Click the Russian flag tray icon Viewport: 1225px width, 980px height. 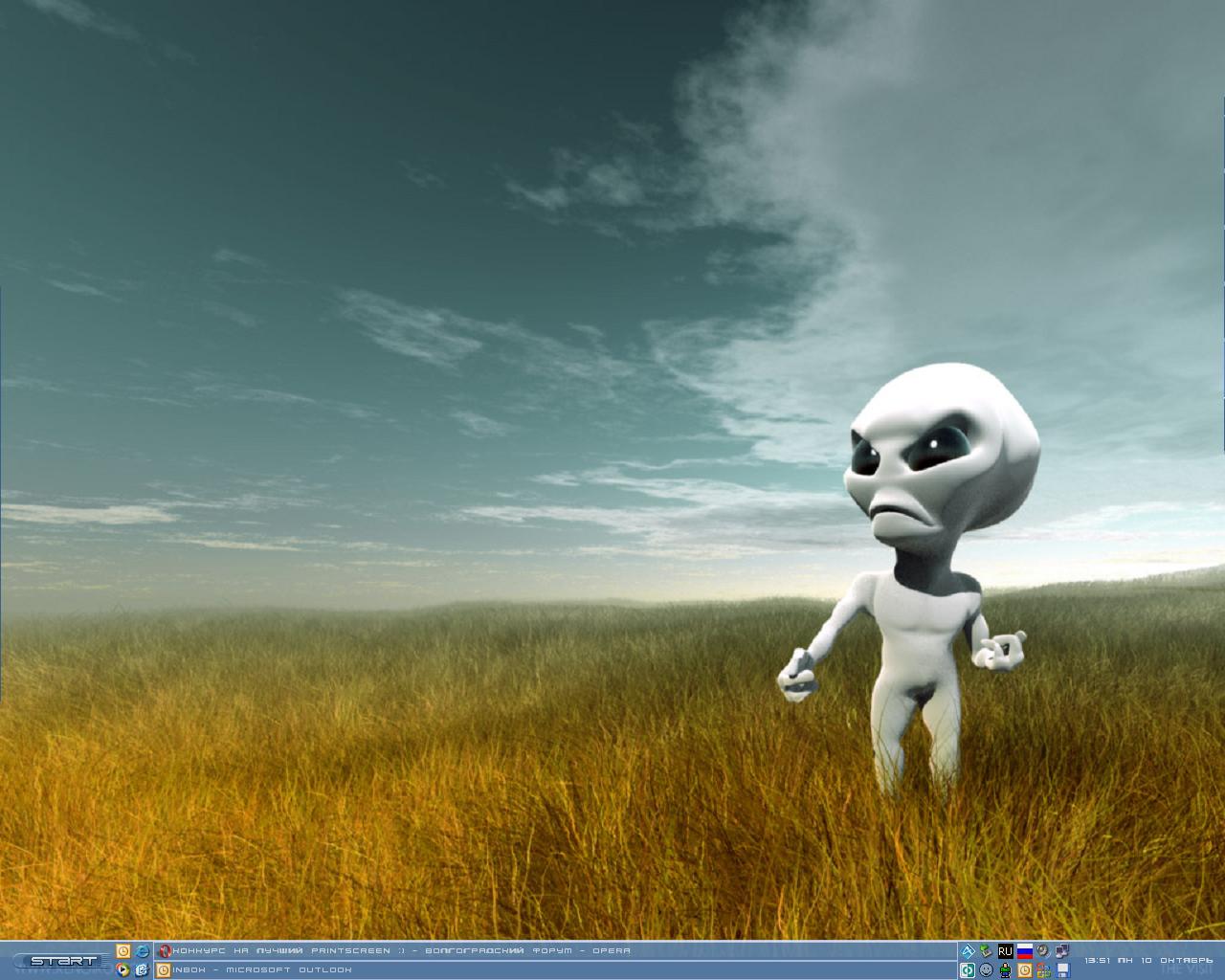click(x=1024, y=951)
